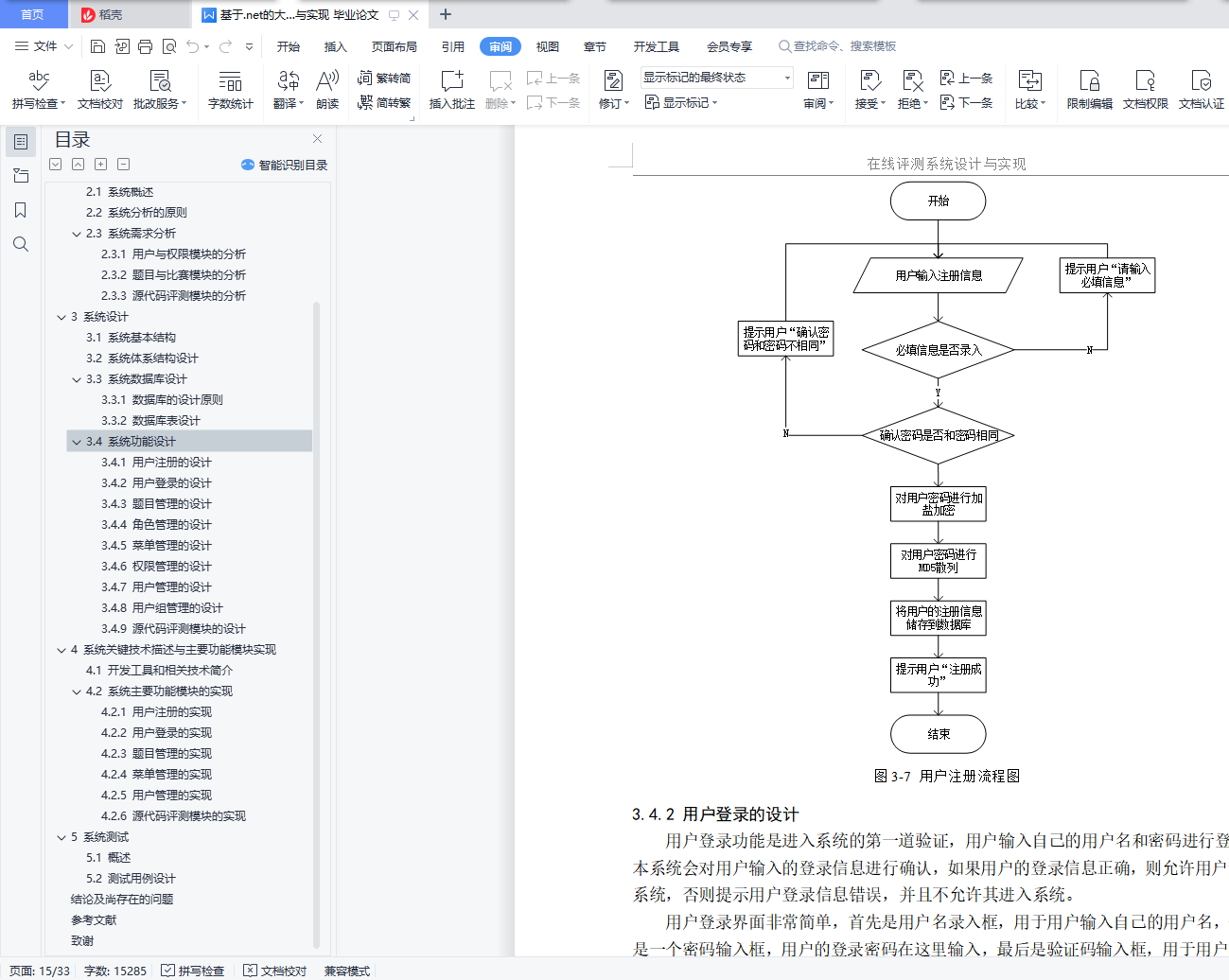Switch to the 开始 ribbon tab
The width and height of the screenshot is (1229, 980).
pyautogui.click(x=289, y=46)
